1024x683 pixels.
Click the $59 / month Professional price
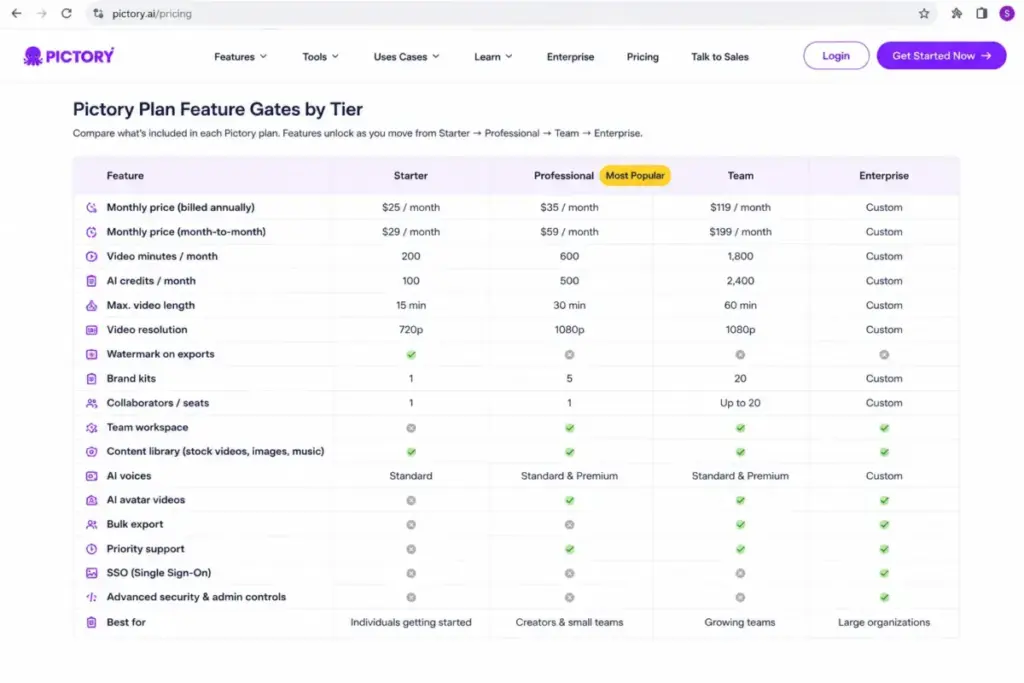pyautogui.click(x=569, y=232)
